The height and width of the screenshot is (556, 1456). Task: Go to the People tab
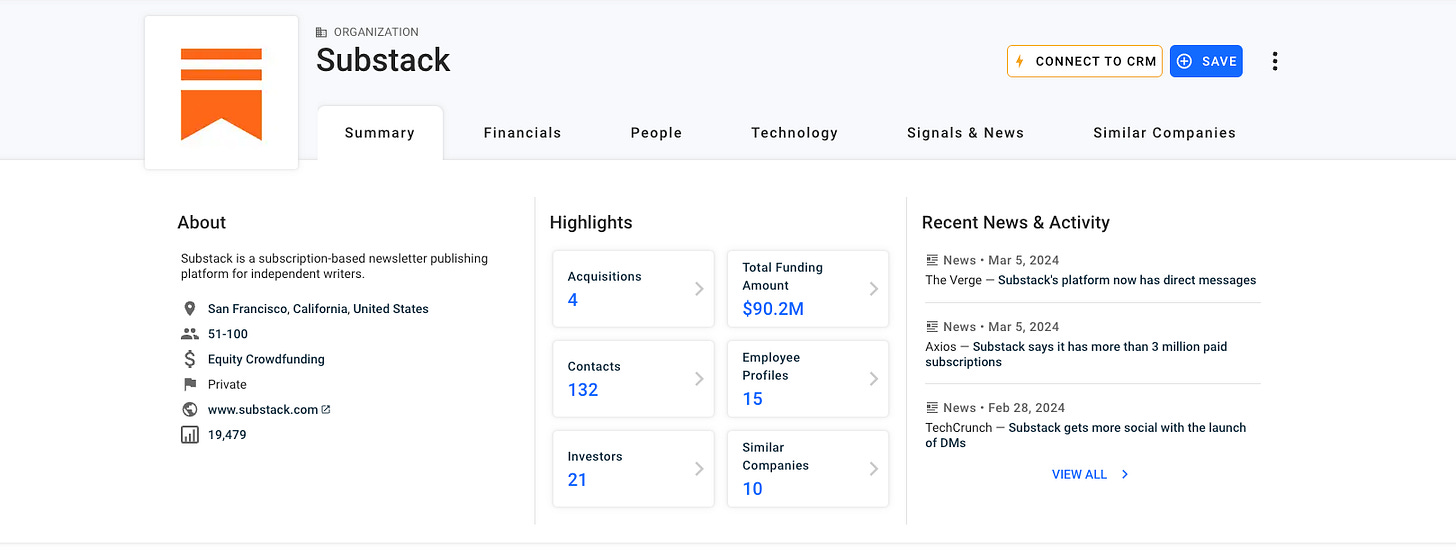coord(656,133)
